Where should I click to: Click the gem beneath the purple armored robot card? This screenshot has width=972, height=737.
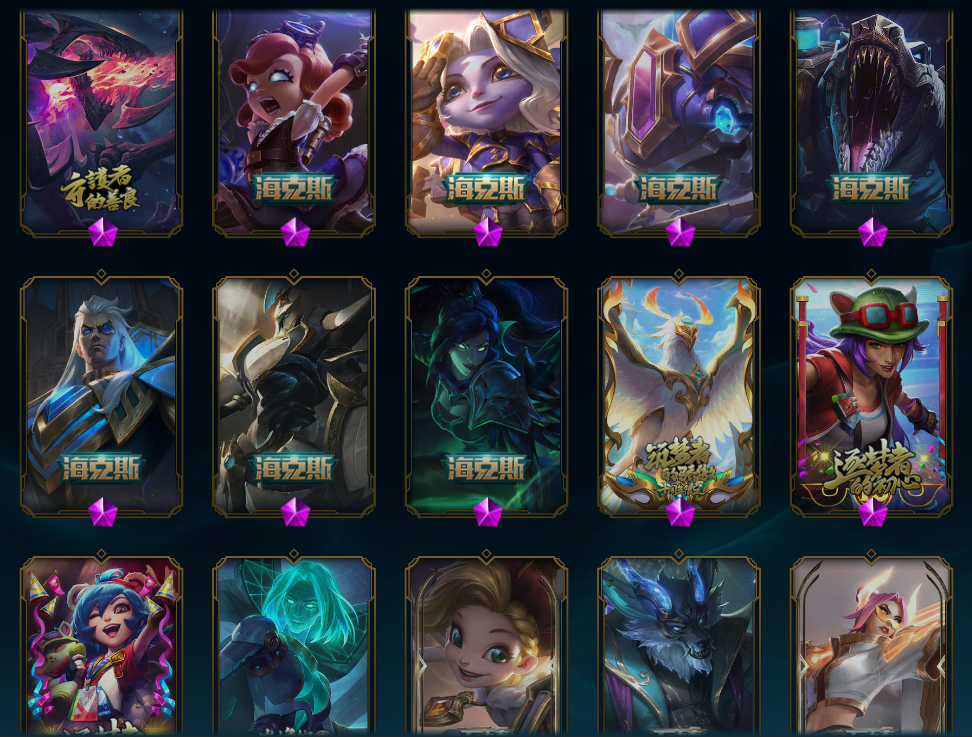pos(680,232)
